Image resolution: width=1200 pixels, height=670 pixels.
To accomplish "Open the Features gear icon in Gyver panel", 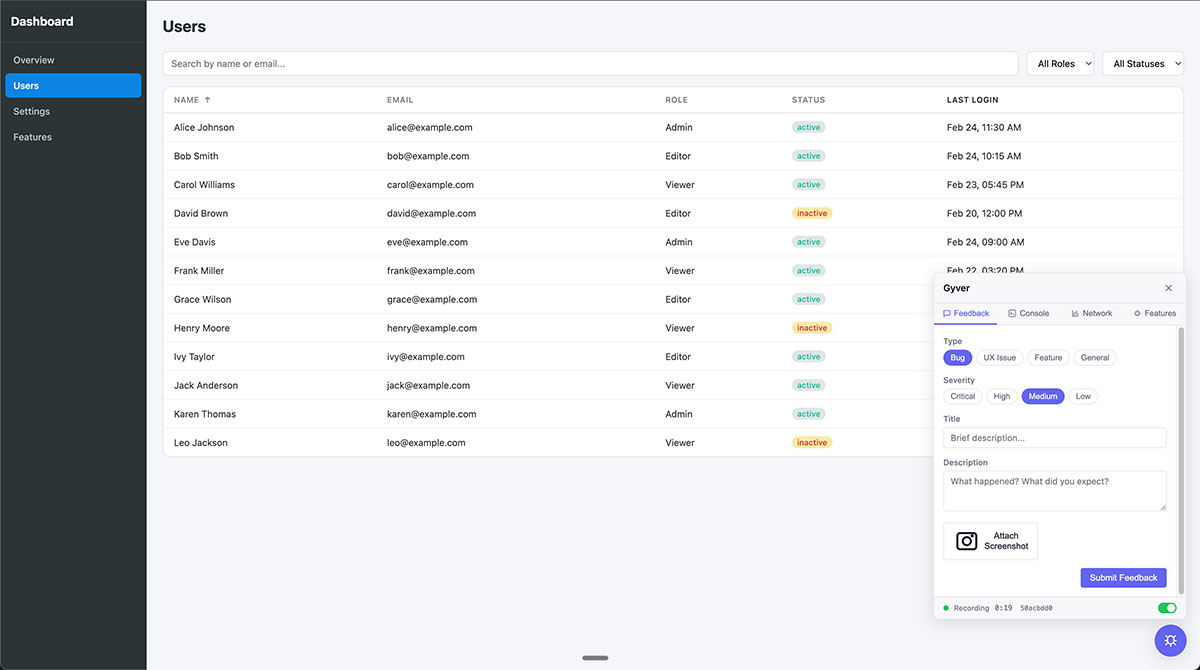I will 1137,313.
